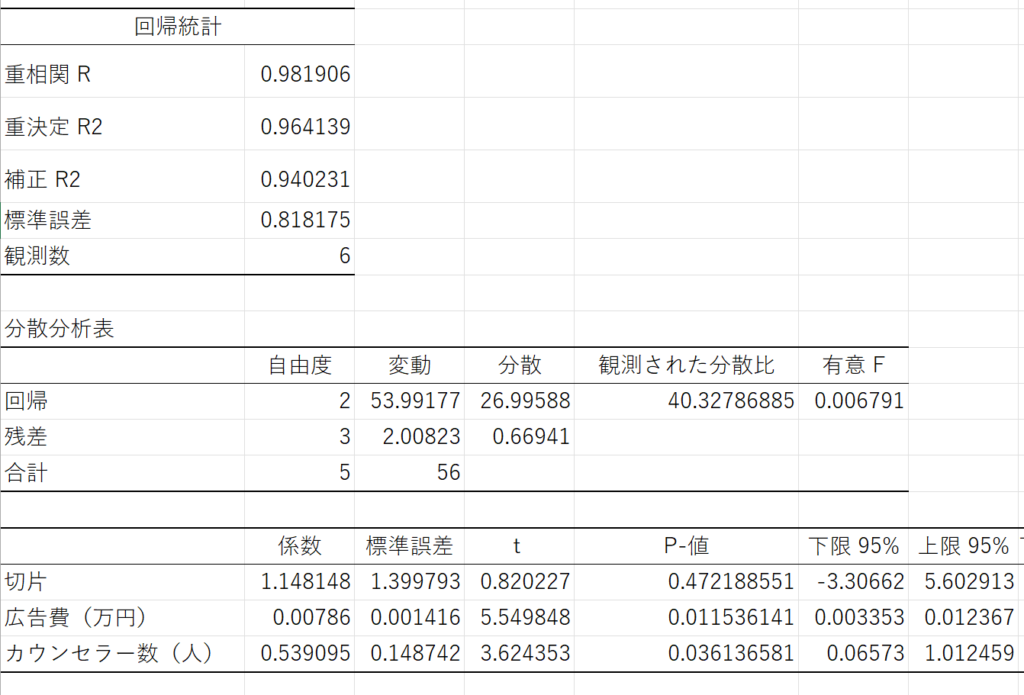Screen dimensions: 1024x695
Task: Select the 回帰統計 header cell
Action: 177,27
